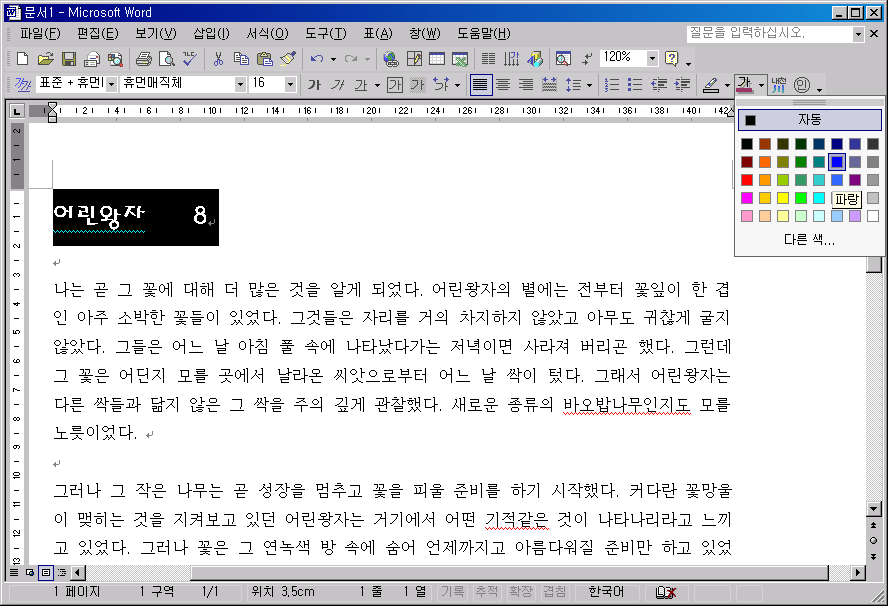The width and height of the screenshot is (888, 606).
Task: Click the spelling status icon in status bar
Action: pyautogui.click(x=665, y=592)
